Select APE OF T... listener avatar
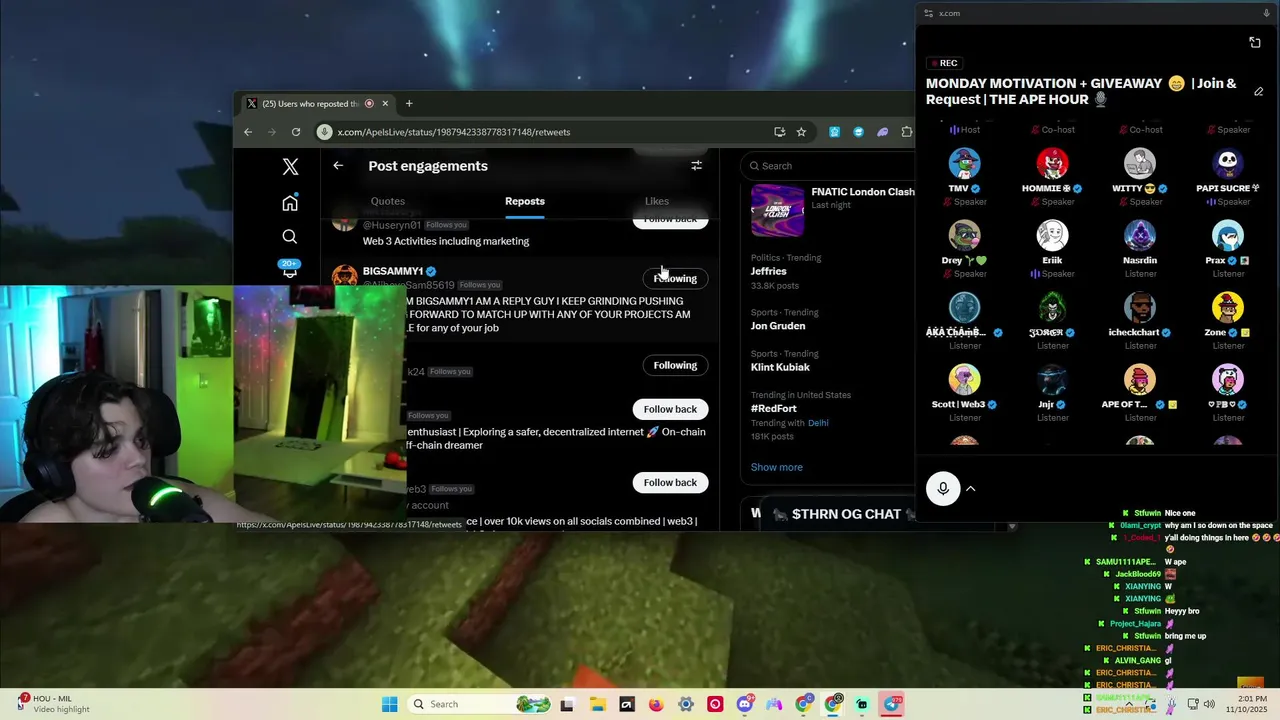This screenshot has width=1280, height=720. pos(1140,379)
